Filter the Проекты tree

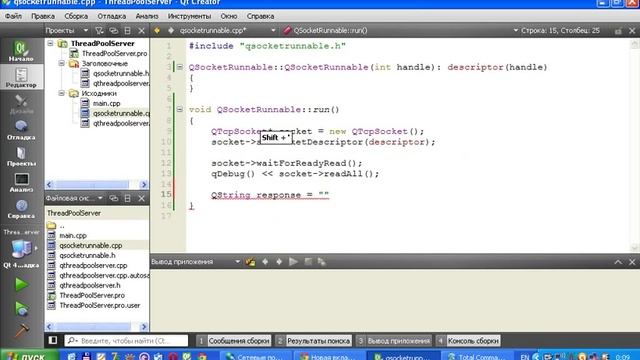coord(99,31)
